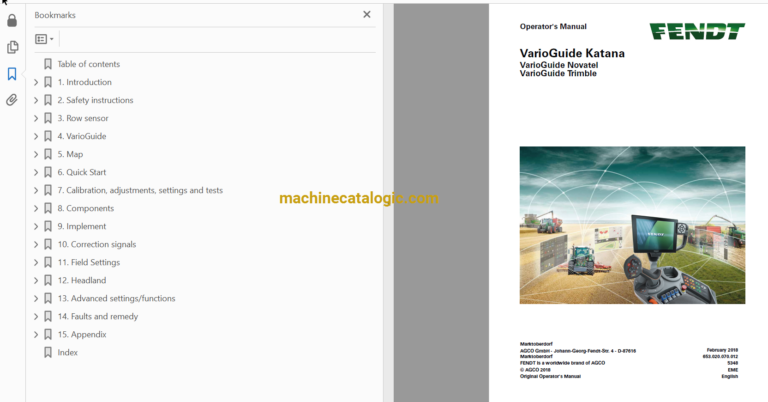Select the 3. Row sensor entry
The height and width of the screenshot is (402, 768).
coord(83,118)
